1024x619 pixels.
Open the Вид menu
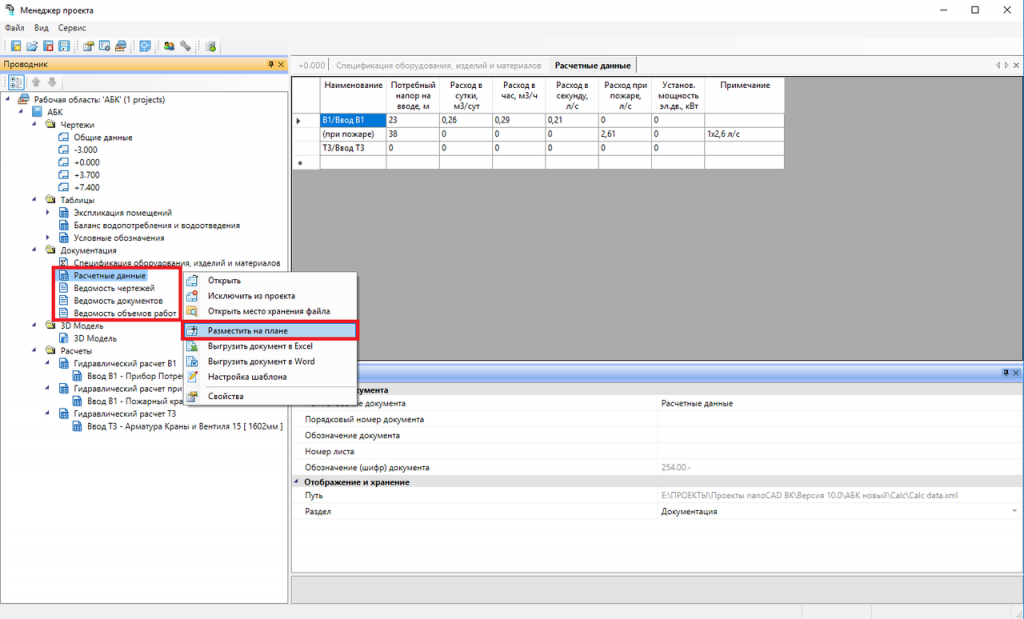coord(41,28)
